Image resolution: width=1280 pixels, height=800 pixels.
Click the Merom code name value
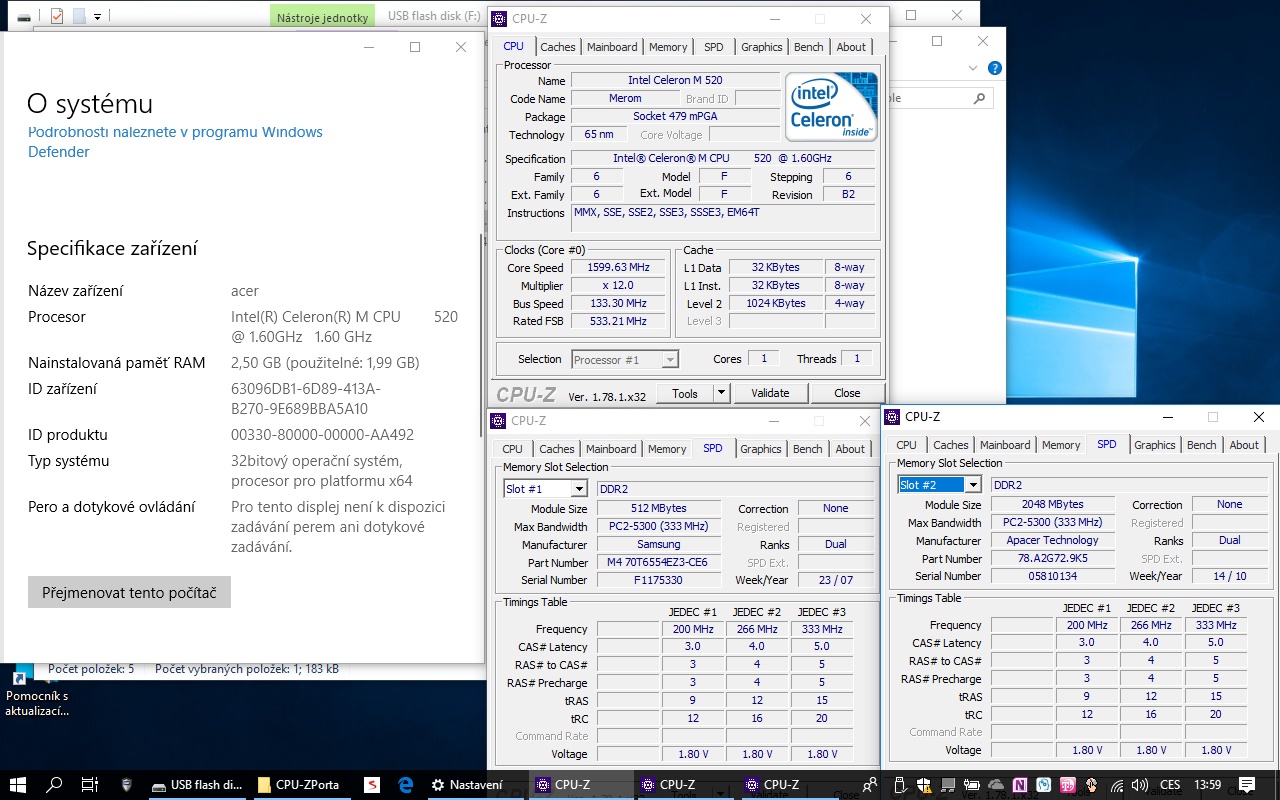(x=625, y=98)
